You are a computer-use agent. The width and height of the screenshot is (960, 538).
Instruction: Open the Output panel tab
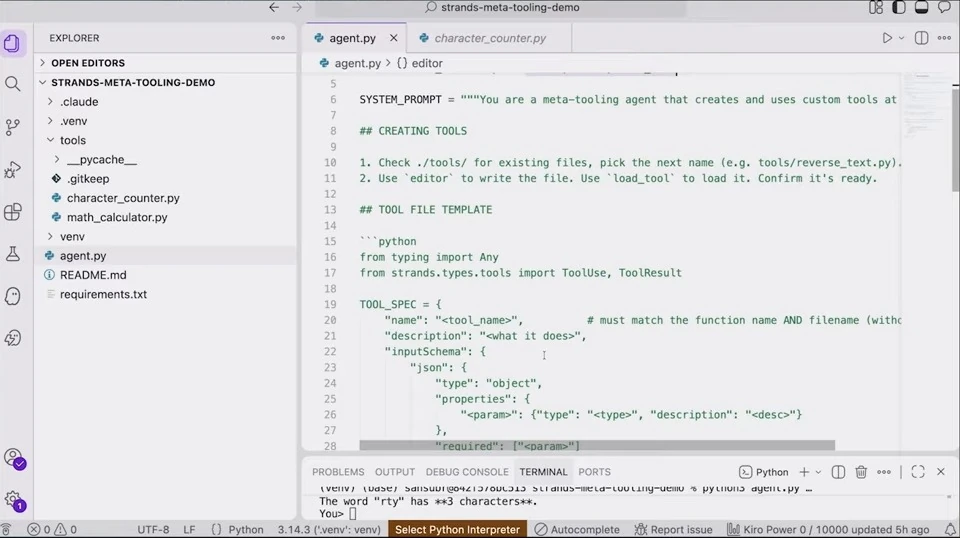pos(395,472)
